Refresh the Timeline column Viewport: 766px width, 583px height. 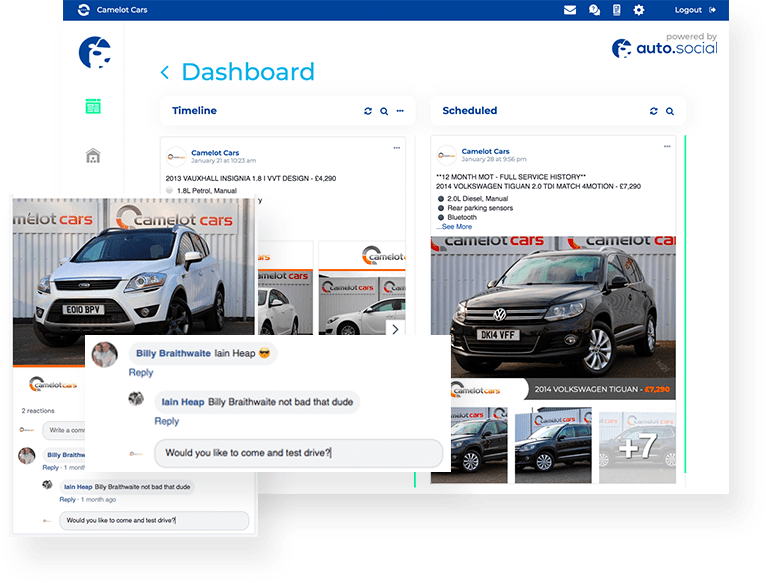pos(368,111)
